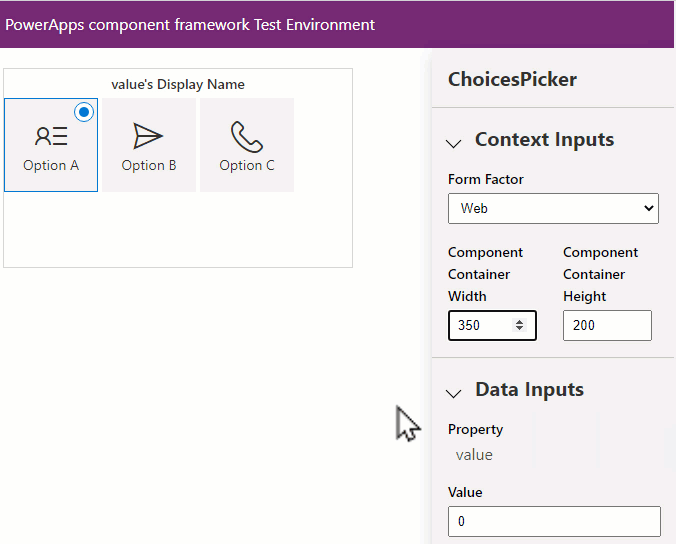Click the ChoicesPicker panel title
676x544 pixels.
coord(512,80)
